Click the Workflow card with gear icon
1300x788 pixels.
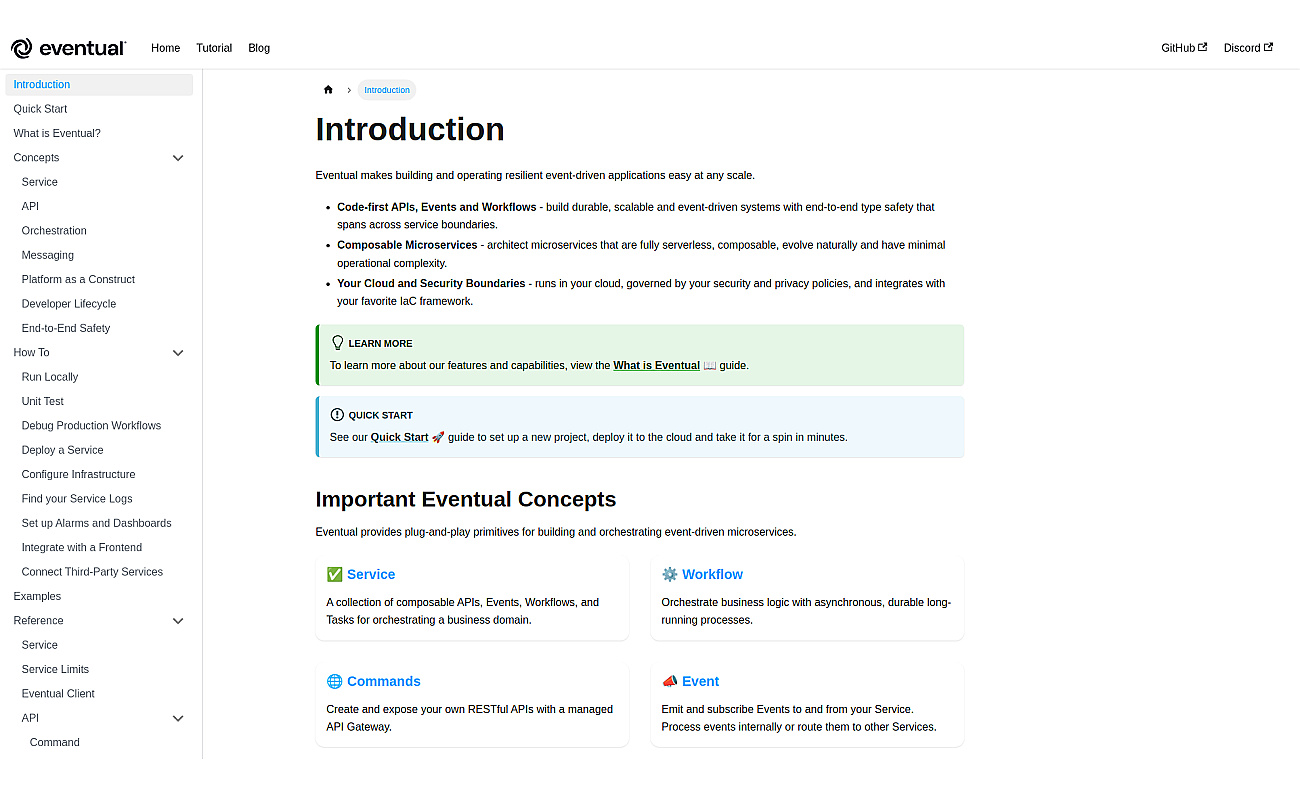[807, 597]
